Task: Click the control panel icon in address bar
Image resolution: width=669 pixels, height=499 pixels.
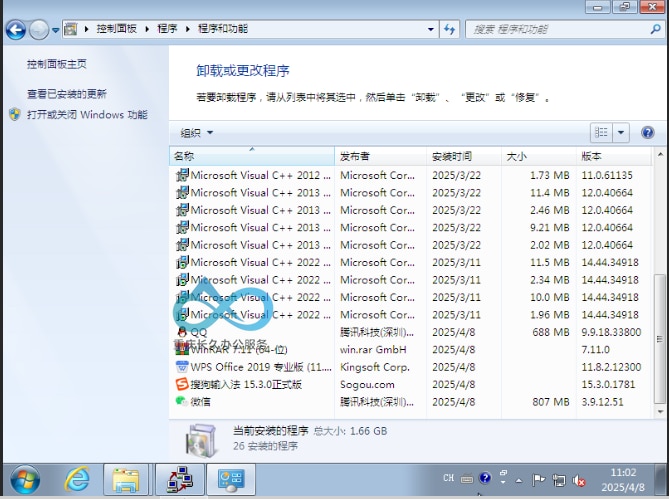Action: [x=71, y=29]
